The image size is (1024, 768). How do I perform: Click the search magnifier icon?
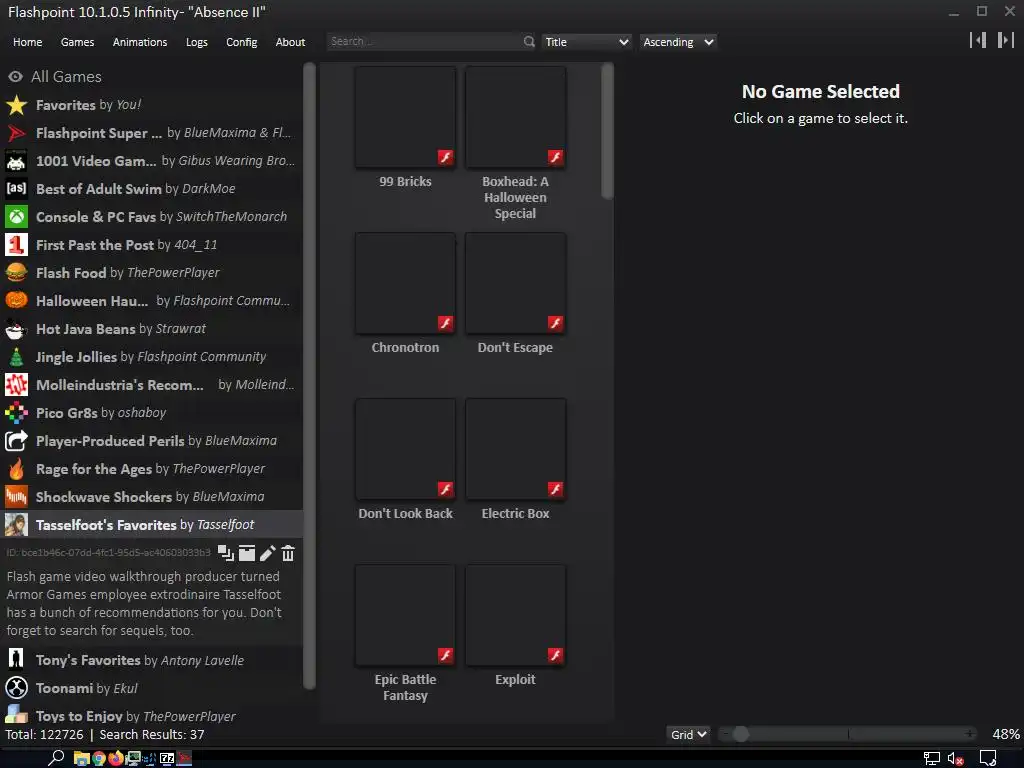tap(529, 42)
